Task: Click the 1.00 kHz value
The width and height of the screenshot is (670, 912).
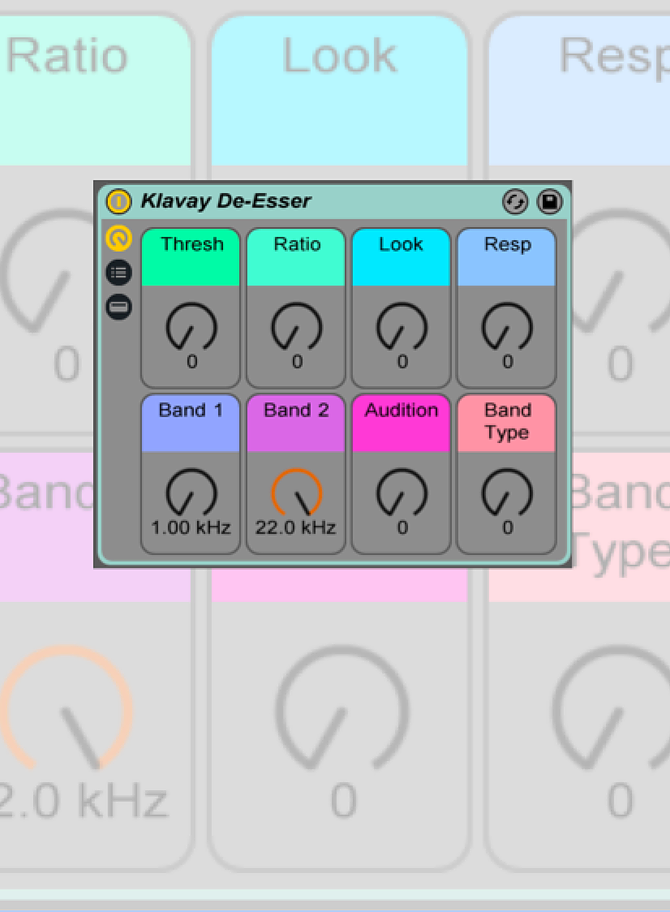Action: (x=191, y=528)
